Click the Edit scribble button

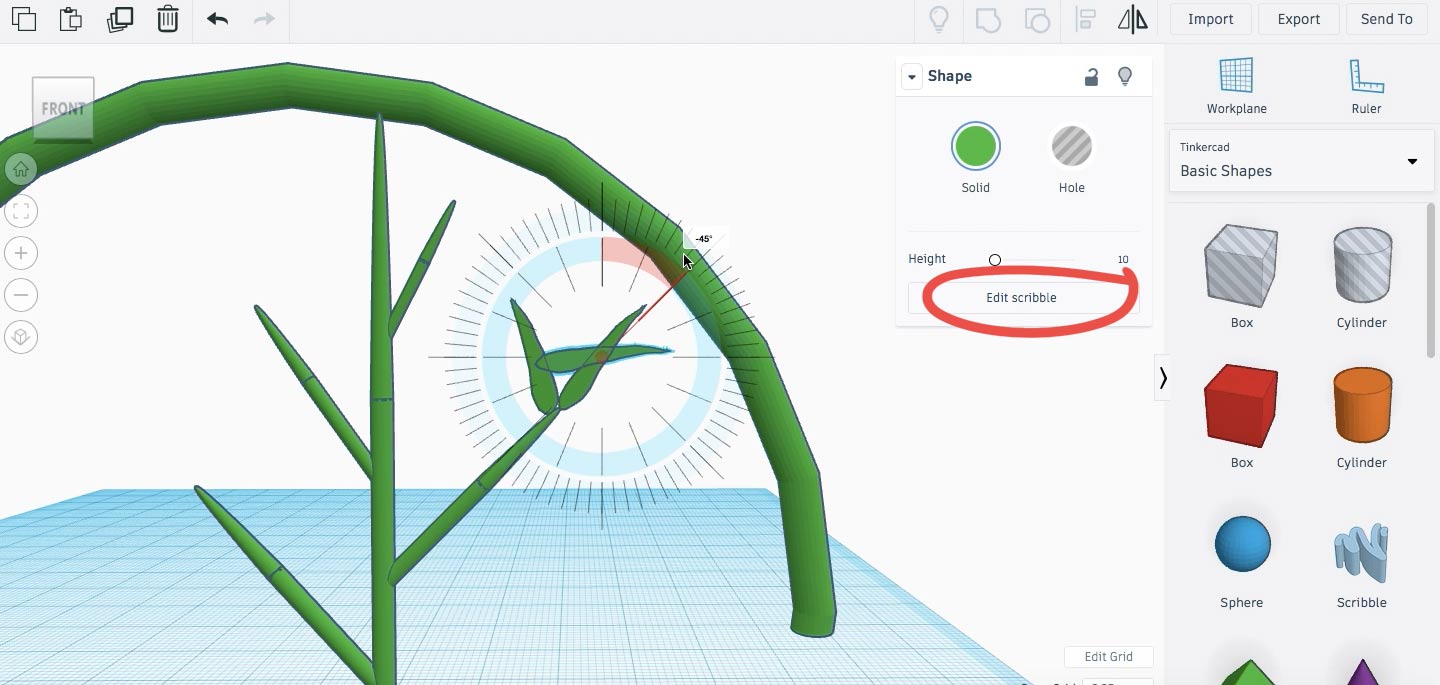[1021, 298]
